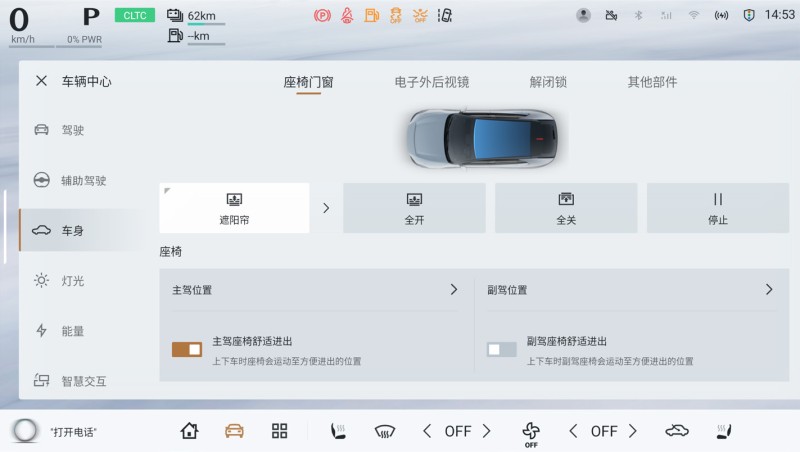The height and width of the screenshot is (452, 800).
Task: Close the 车辆中心 panel
Action: [41, 81]
